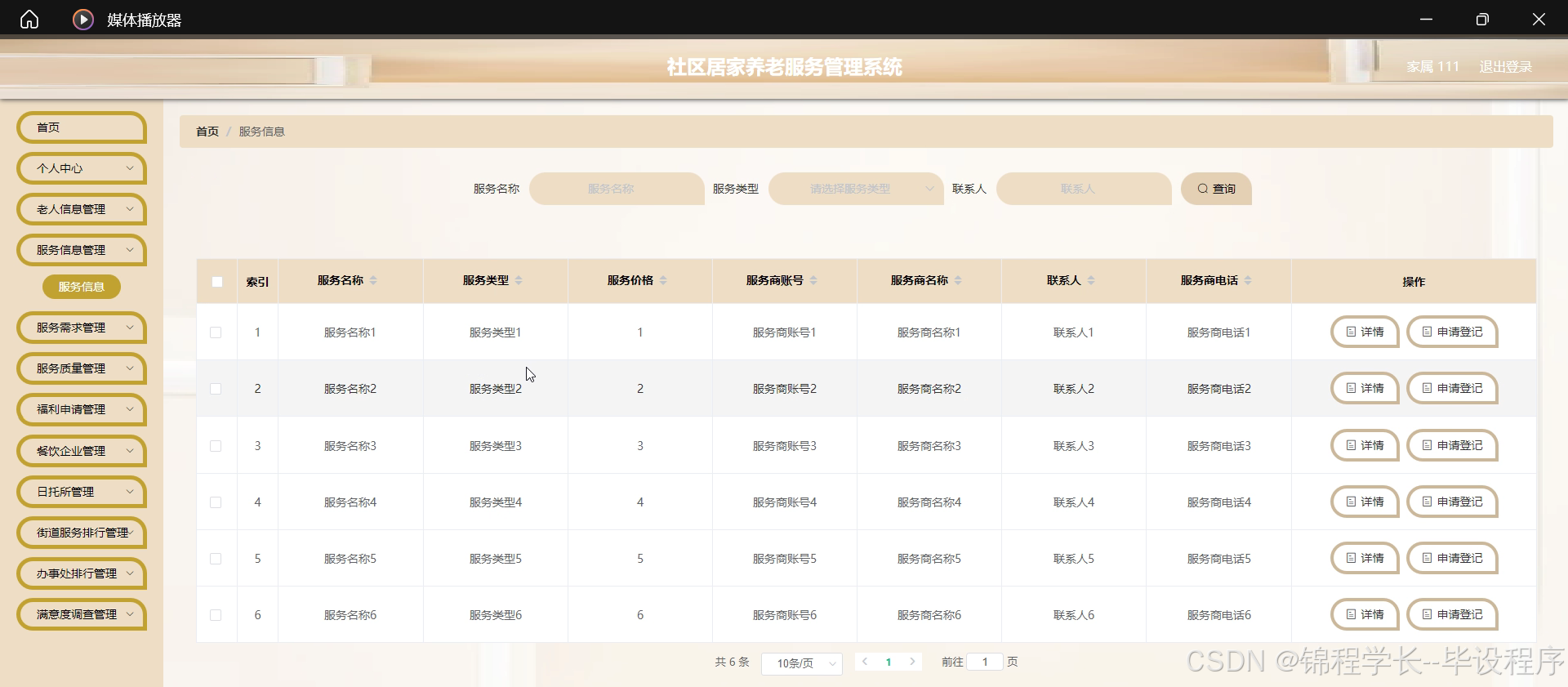
Task: Open 详情 for 服务名称3
Action: point(1365,445)
